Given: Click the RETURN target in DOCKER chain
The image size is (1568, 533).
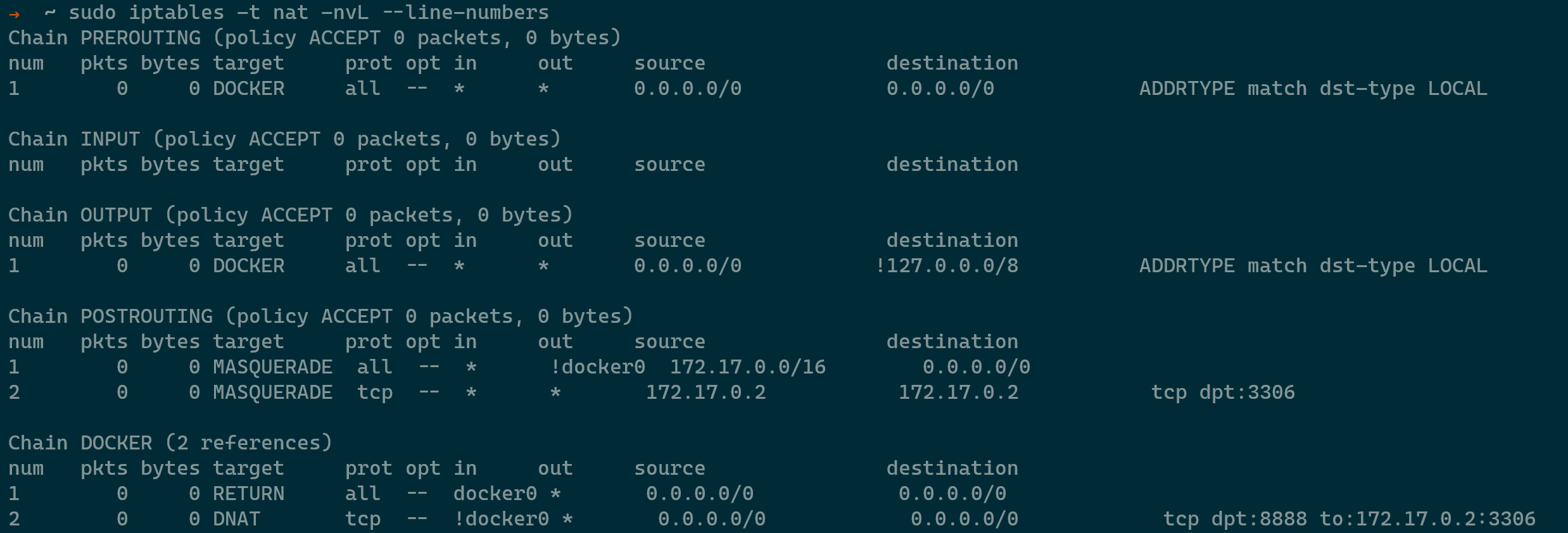Looking at the screenshot, I should click(249, 494).
